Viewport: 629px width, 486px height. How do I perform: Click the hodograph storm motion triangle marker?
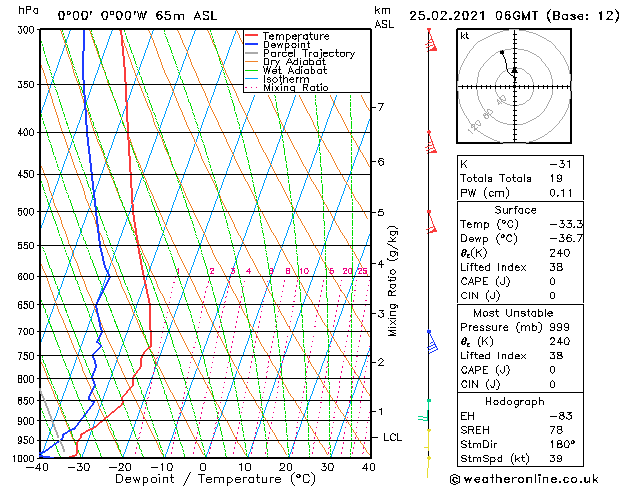click(x=515, y=70)
